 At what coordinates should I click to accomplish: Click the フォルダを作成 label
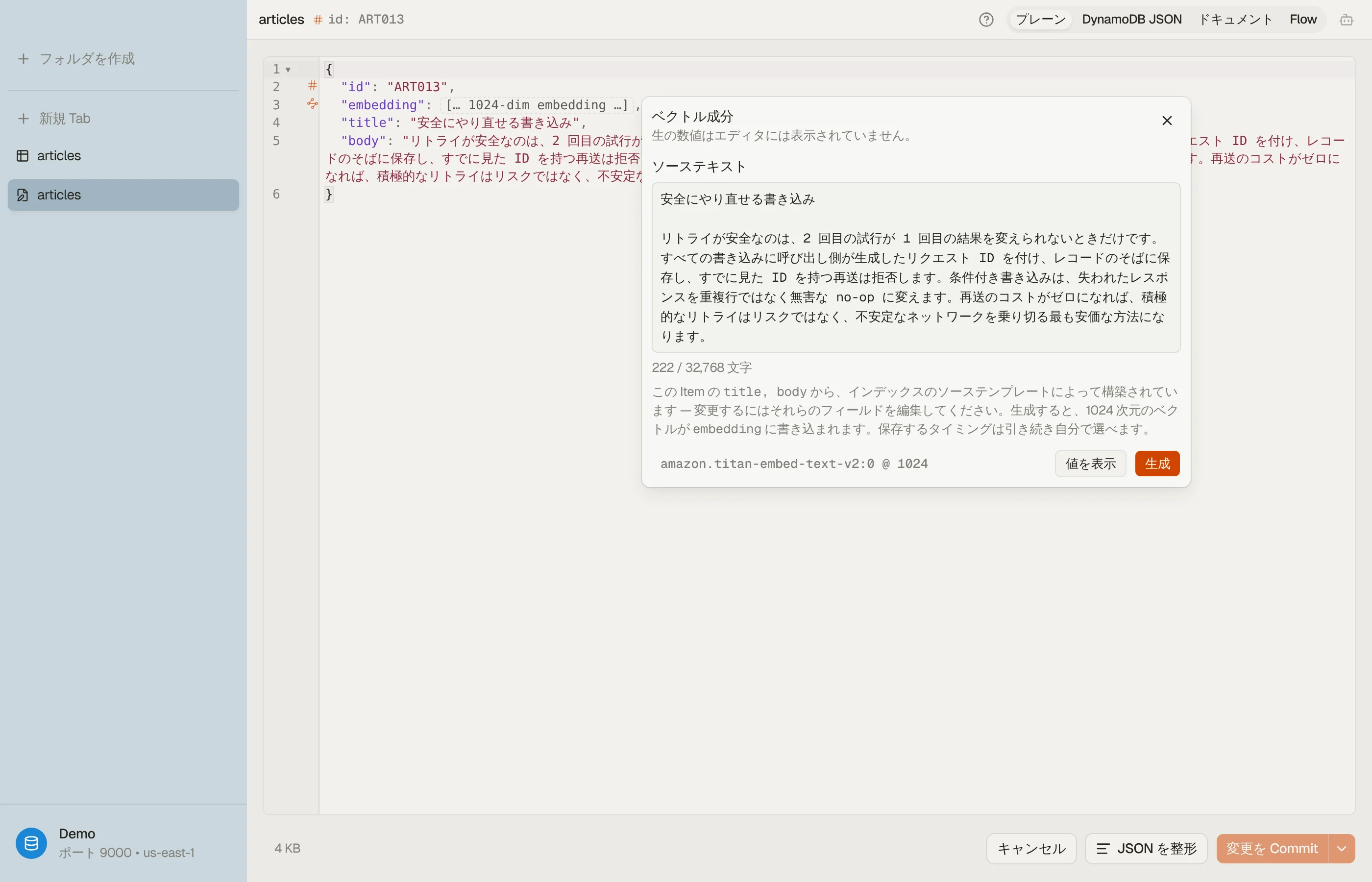pyautogui.click(x=87, y=58)
